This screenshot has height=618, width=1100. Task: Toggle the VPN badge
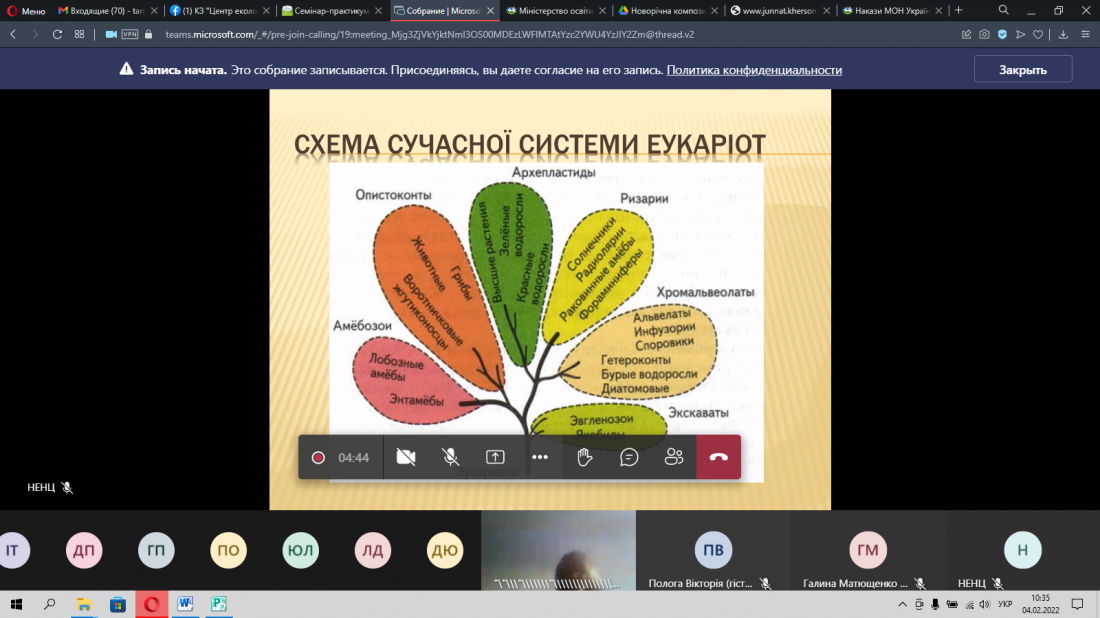(130, 34)
